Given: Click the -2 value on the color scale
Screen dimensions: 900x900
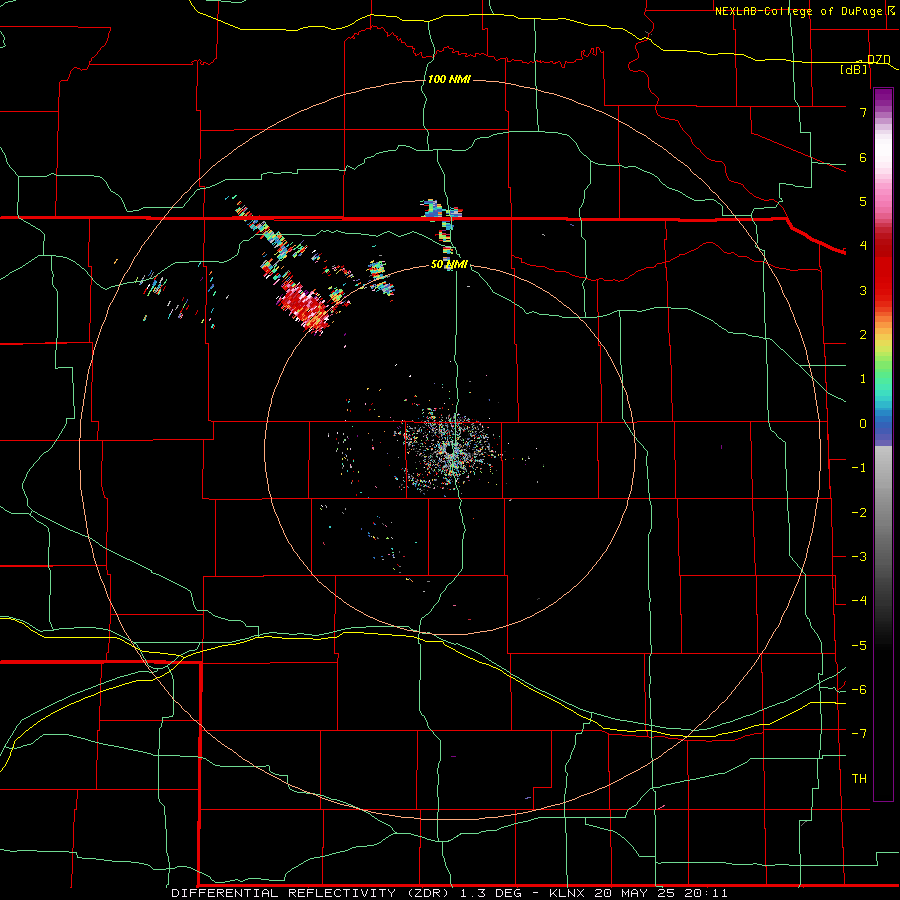Looking at the screenshot, I should [x=859, y=512].
